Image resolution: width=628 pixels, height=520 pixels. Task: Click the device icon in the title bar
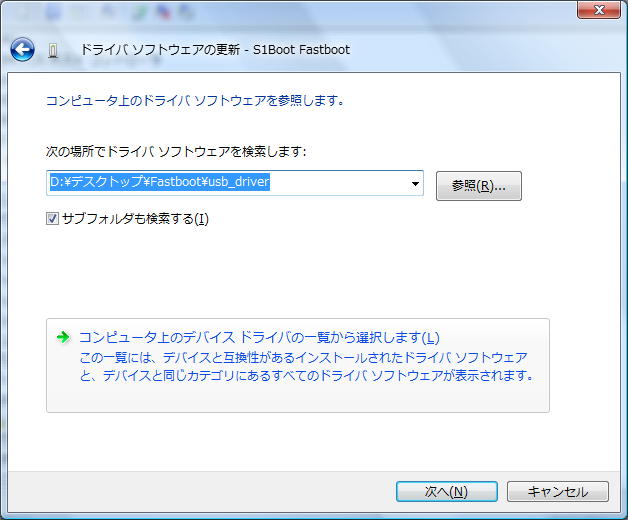(53, 50)
